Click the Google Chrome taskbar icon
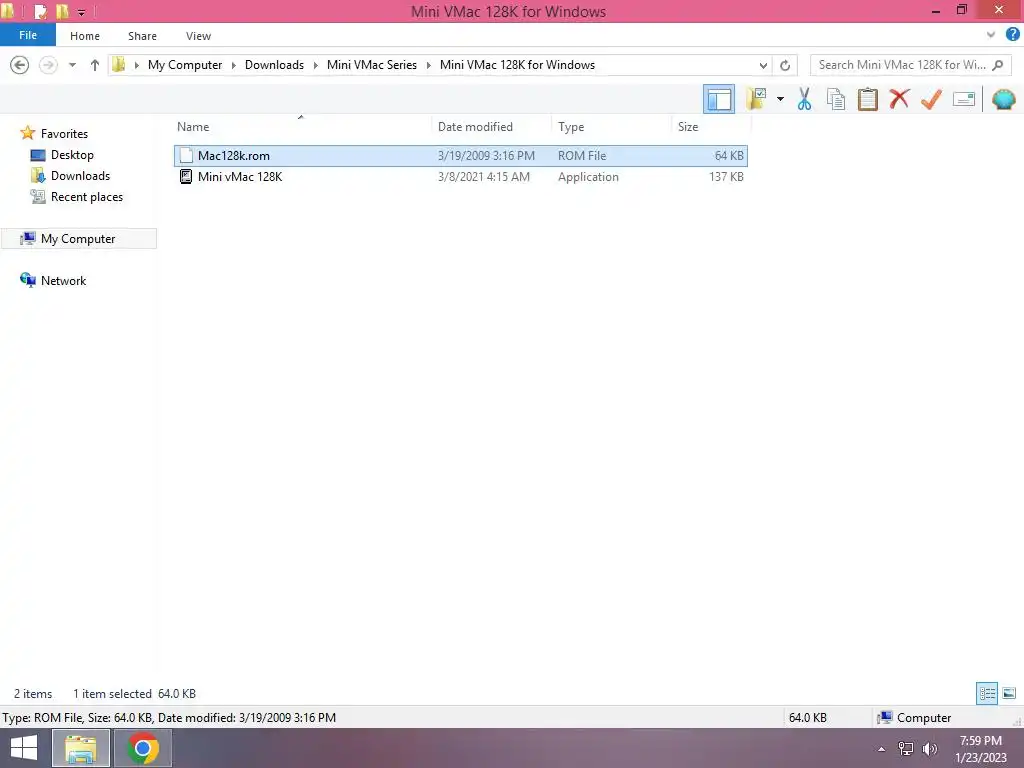The height and width of the screenshot is (768, 1024). 143,748
